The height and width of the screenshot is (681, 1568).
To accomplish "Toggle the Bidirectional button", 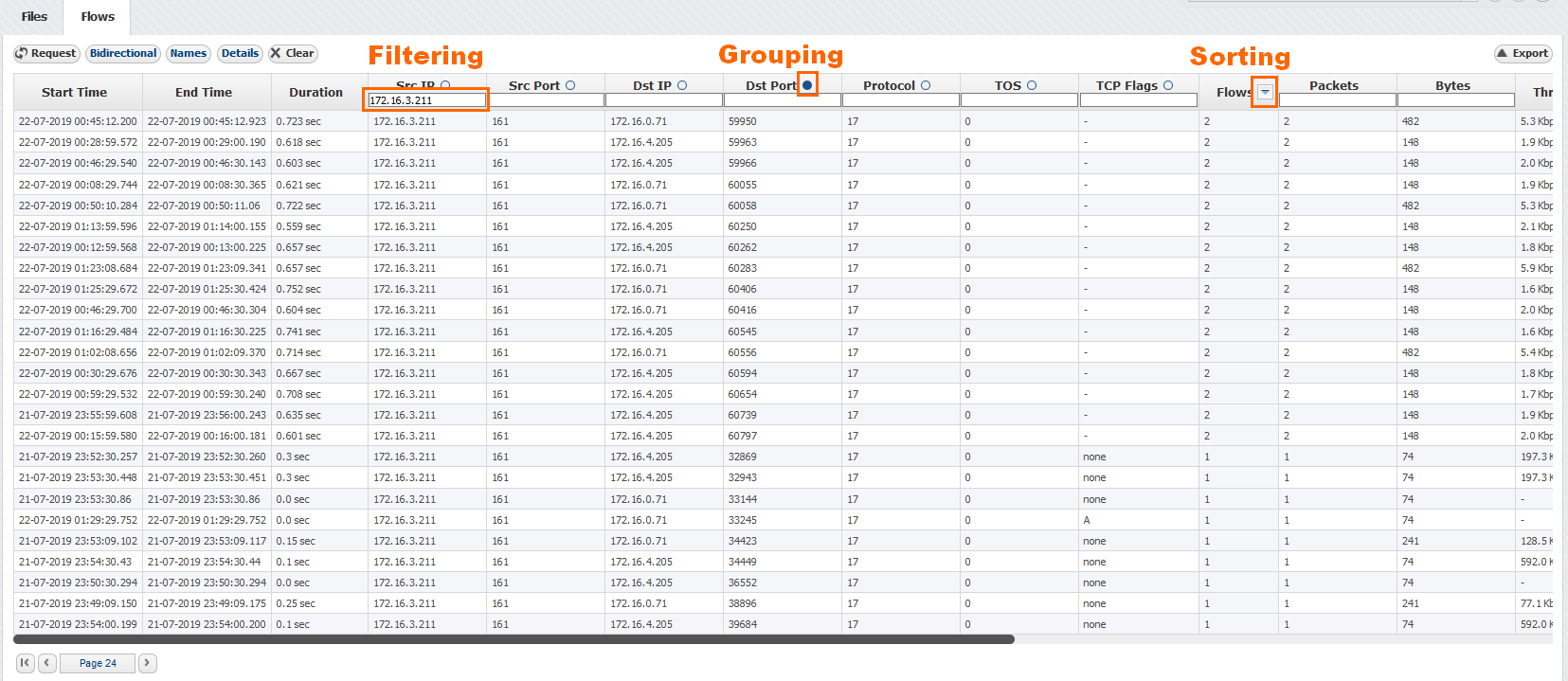I will point(123,54).
